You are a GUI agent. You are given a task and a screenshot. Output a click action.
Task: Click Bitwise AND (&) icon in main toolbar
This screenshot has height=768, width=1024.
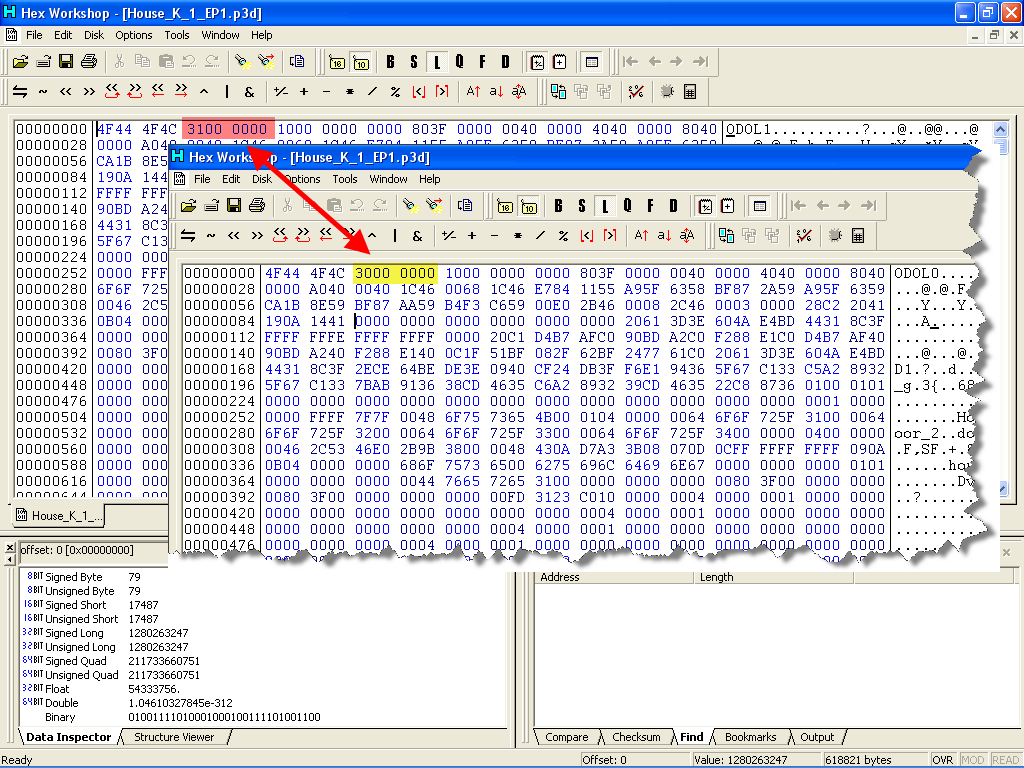pos(249,92)
